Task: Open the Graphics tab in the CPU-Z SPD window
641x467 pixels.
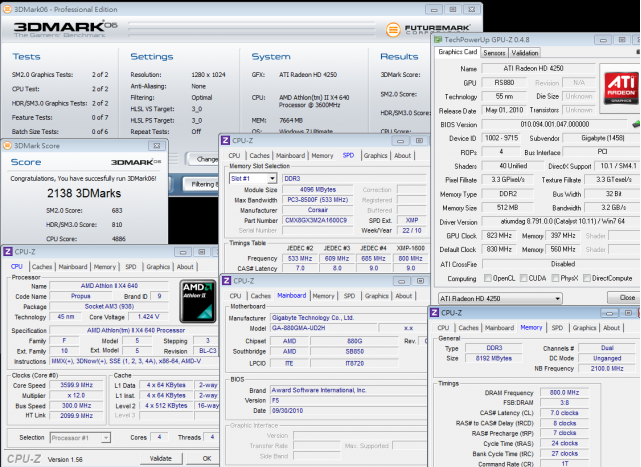Action: pos(375,155)
